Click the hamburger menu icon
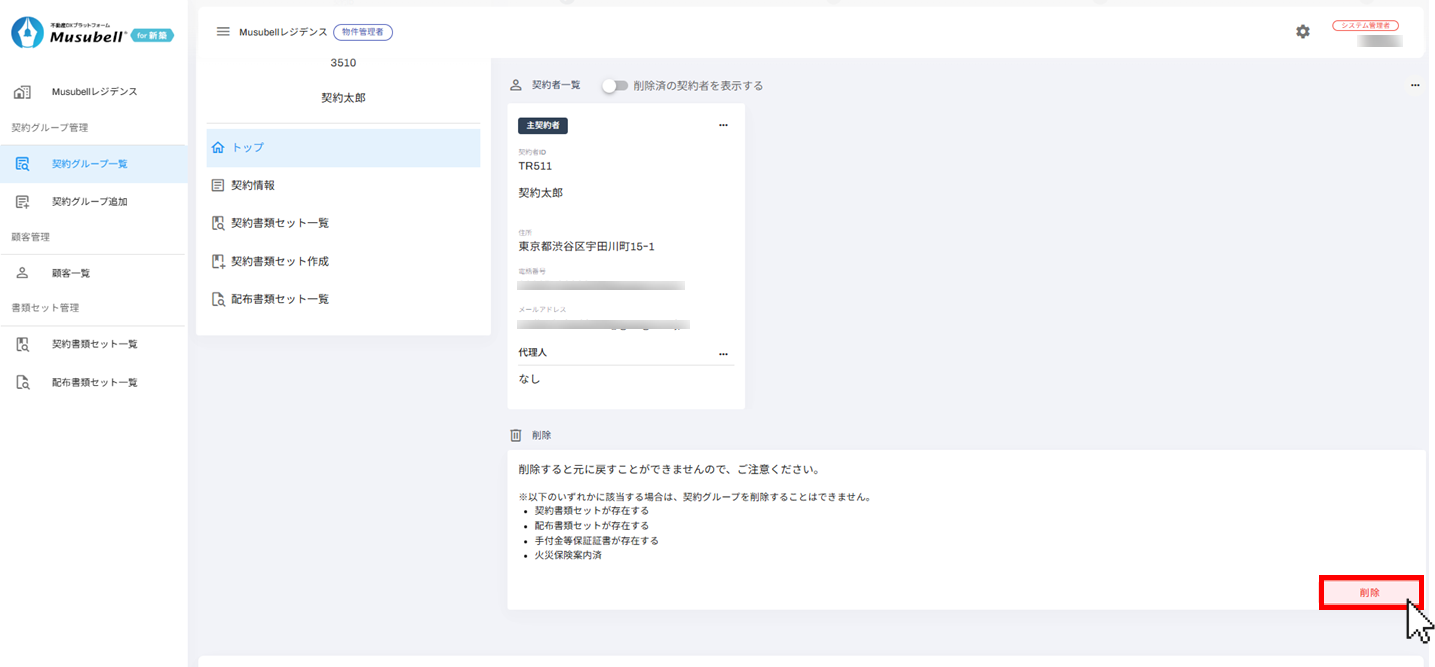The image size is (1435, 667). coord(223,32)
